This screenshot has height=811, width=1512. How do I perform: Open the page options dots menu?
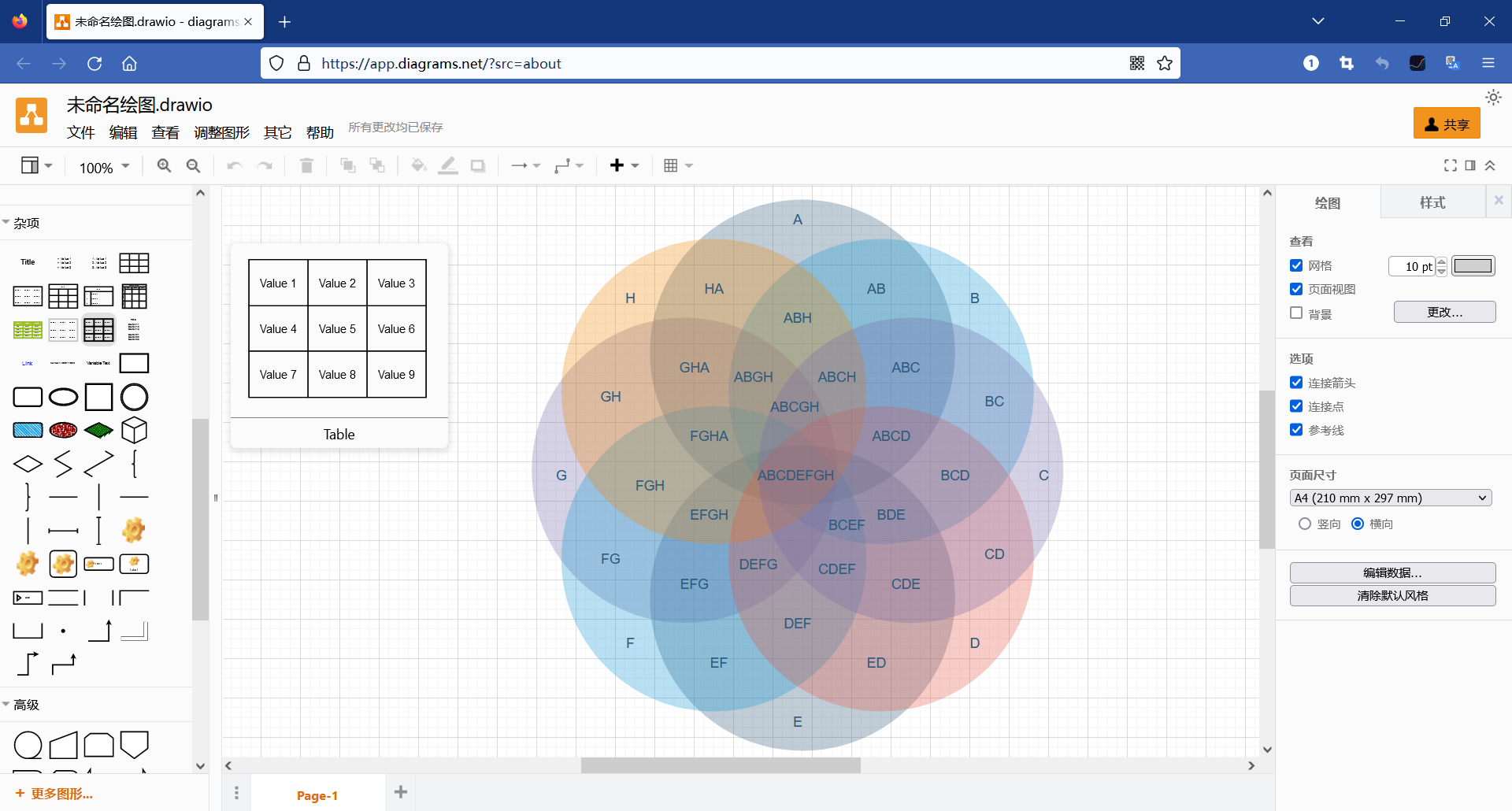[x=236, y=793]
